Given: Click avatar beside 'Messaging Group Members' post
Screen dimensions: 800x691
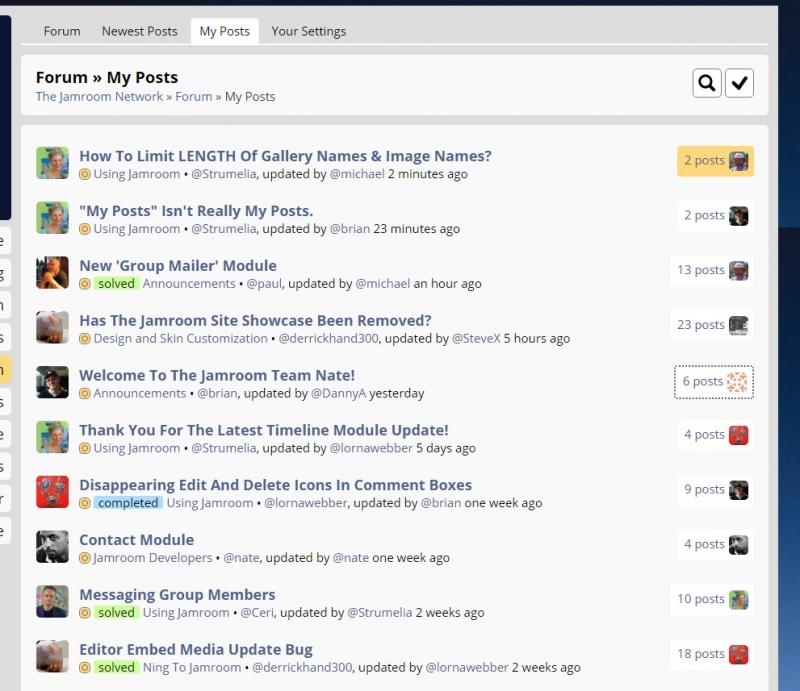Looking at the screenshot, I should (52, 601).
